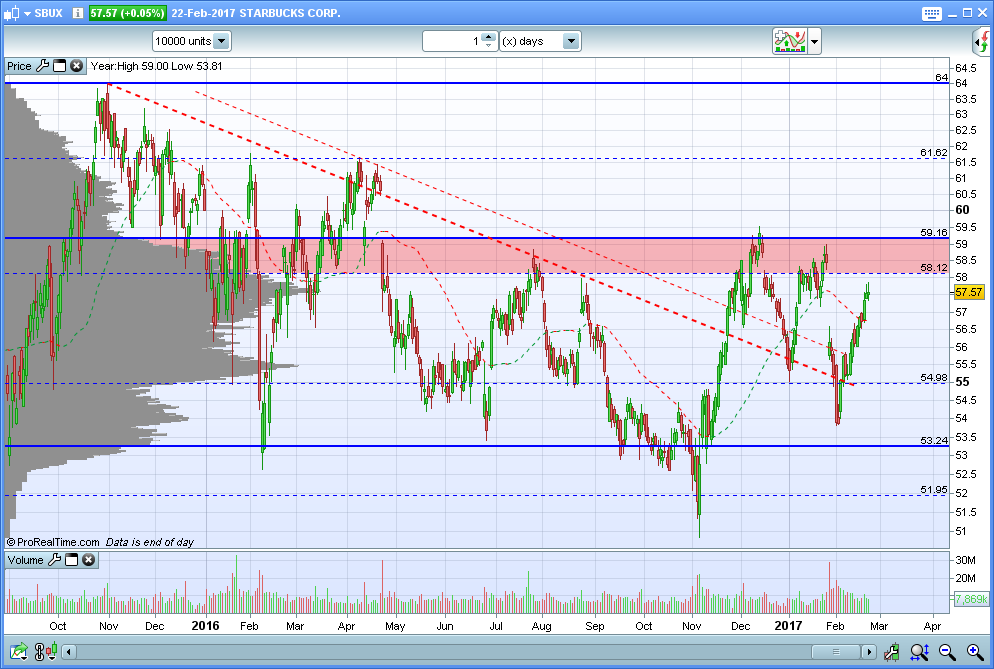Click the scrollbar left arrow

[69, 651]
